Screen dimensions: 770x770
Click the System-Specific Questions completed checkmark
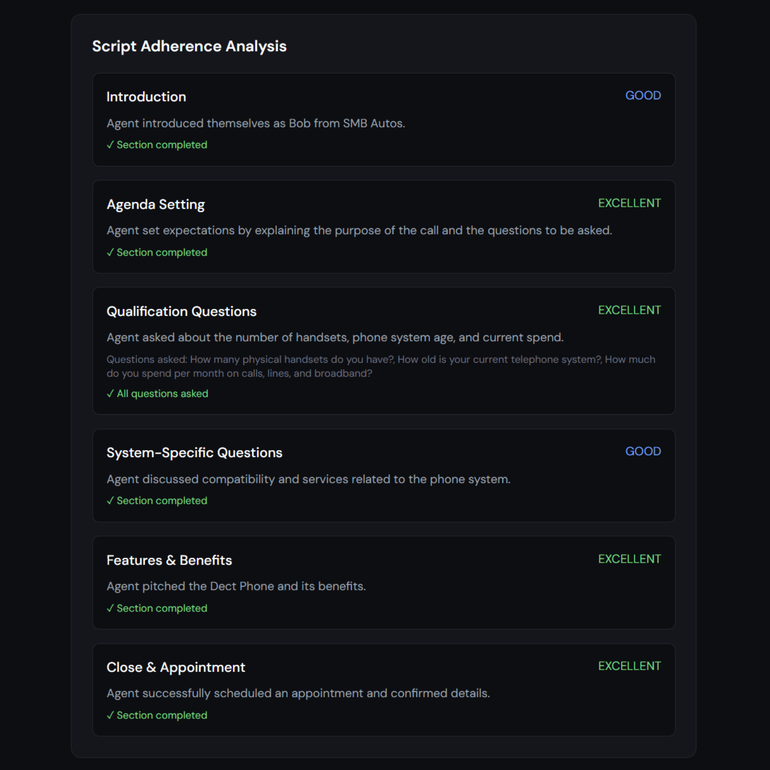(x=157, y=501)
